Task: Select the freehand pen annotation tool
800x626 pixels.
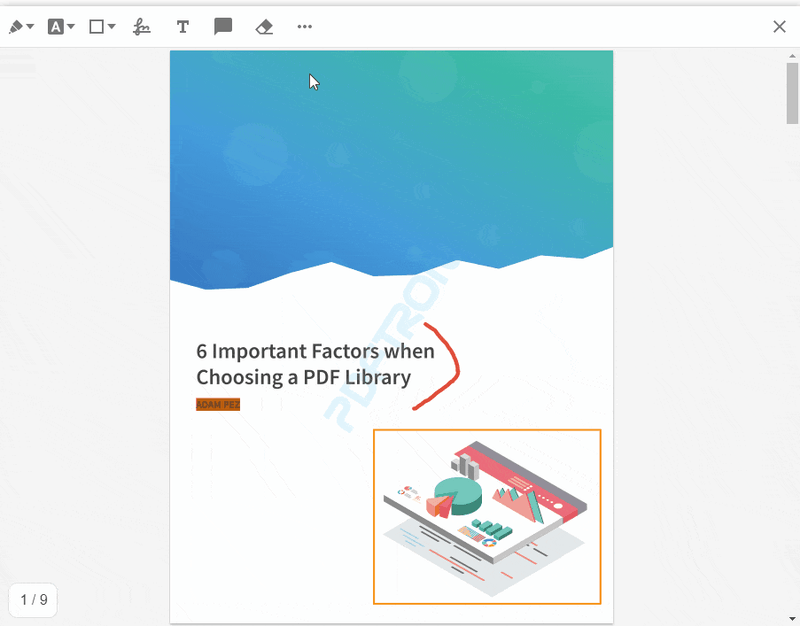Action: pyautogui.click(x=16, y=27)
